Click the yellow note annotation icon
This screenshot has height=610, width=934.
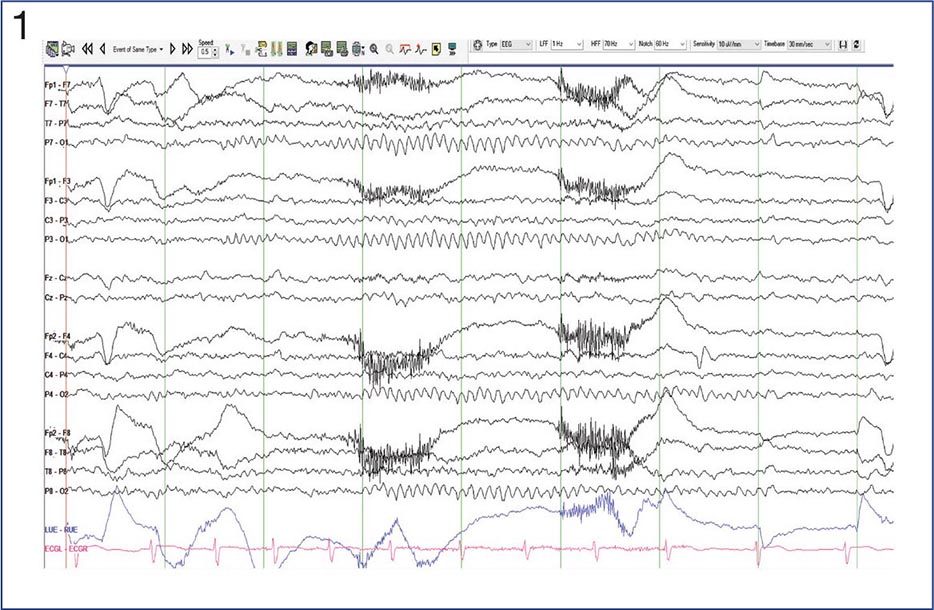click(x=436, y=49)
